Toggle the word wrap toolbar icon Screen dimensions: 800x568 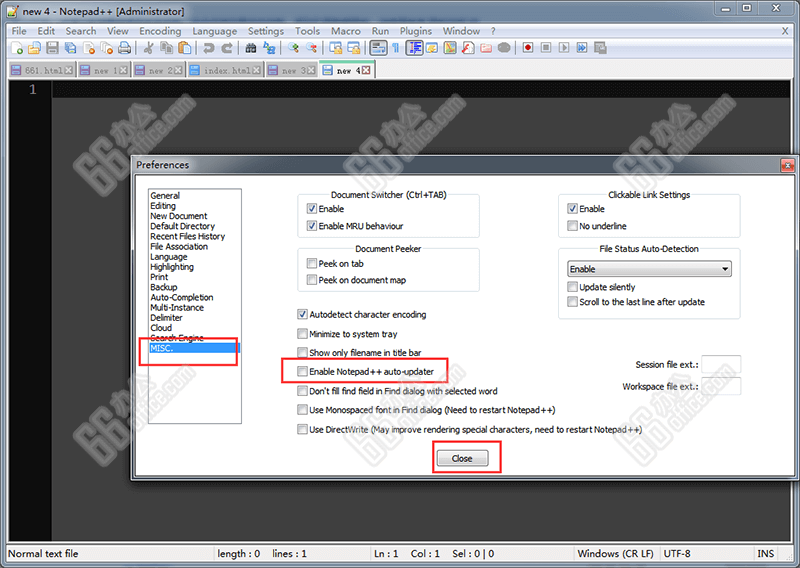[378, 48]
